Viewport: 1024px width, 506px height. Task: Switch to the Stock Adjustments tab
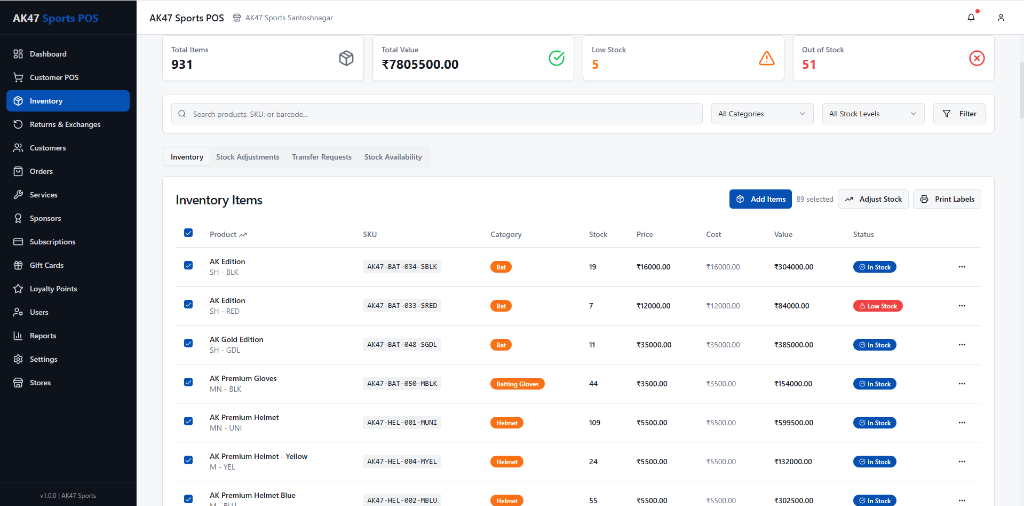click(247, 157)
